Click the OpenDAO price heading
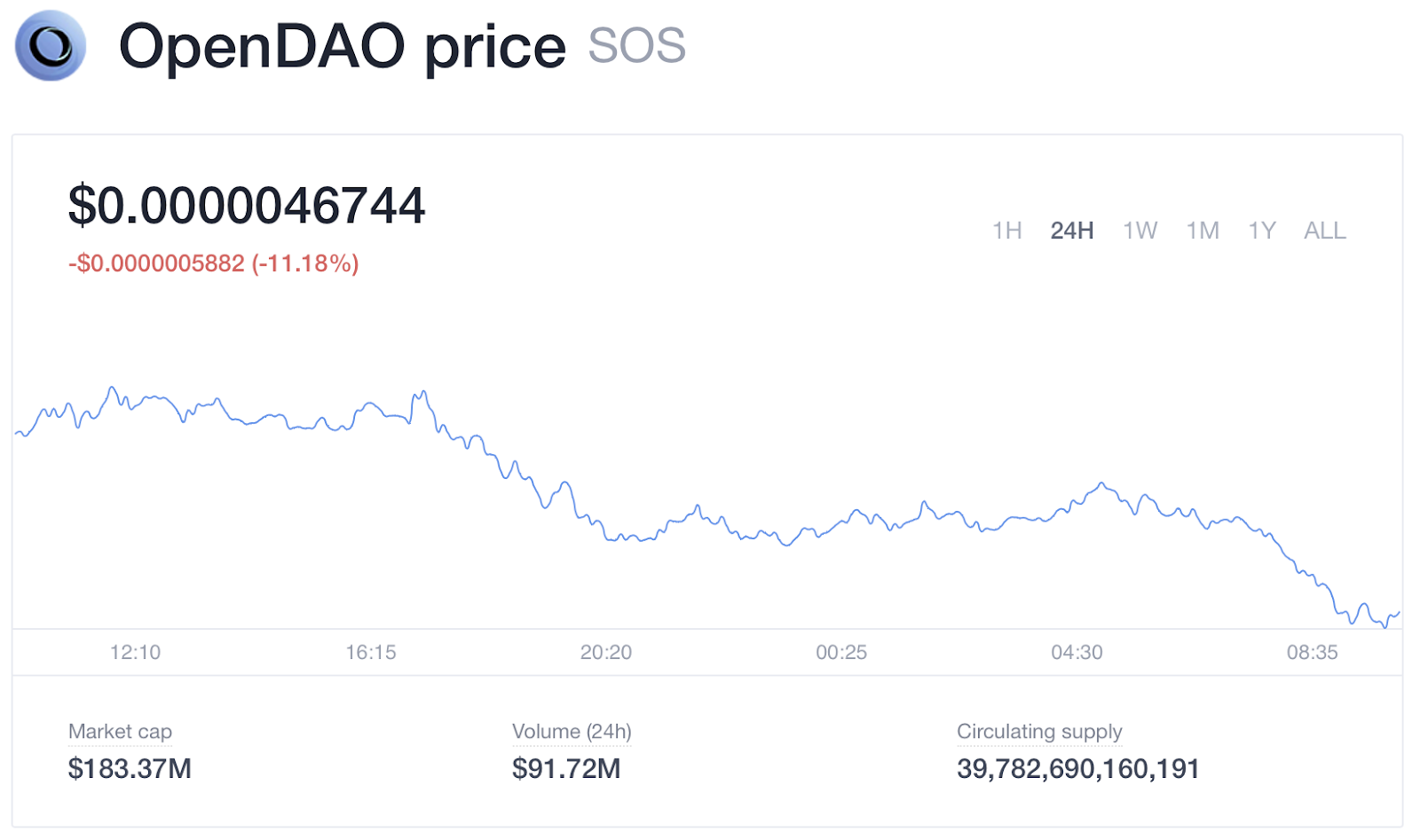The image size is (1420, 840). pos(343,46)
